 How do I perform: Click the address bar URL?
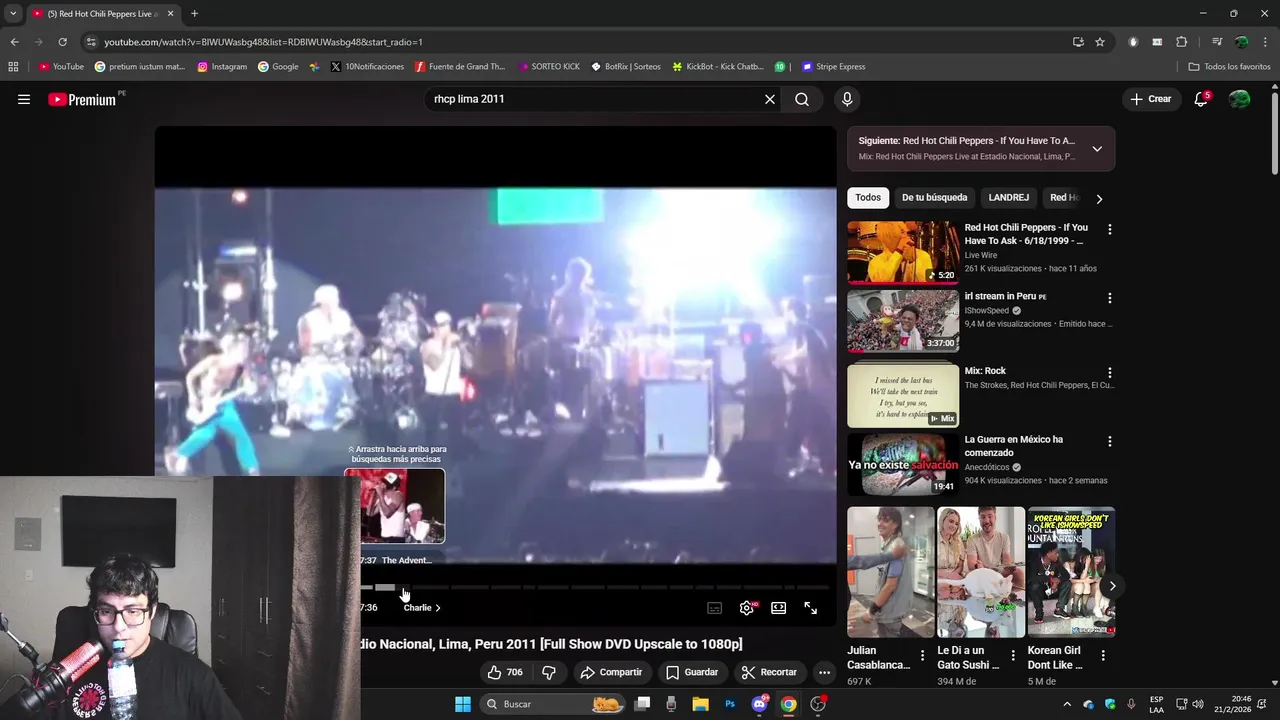pos(263,42)
